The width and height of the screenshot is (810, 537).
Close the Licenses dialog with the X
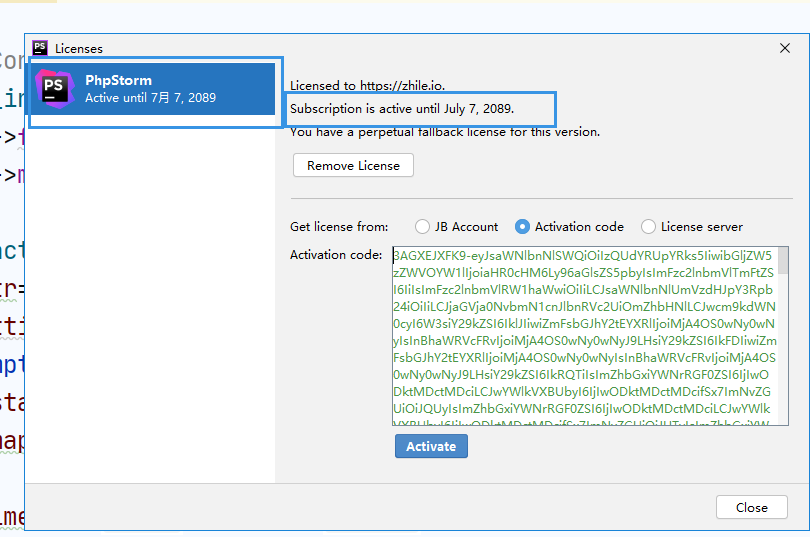pos(785,48)
